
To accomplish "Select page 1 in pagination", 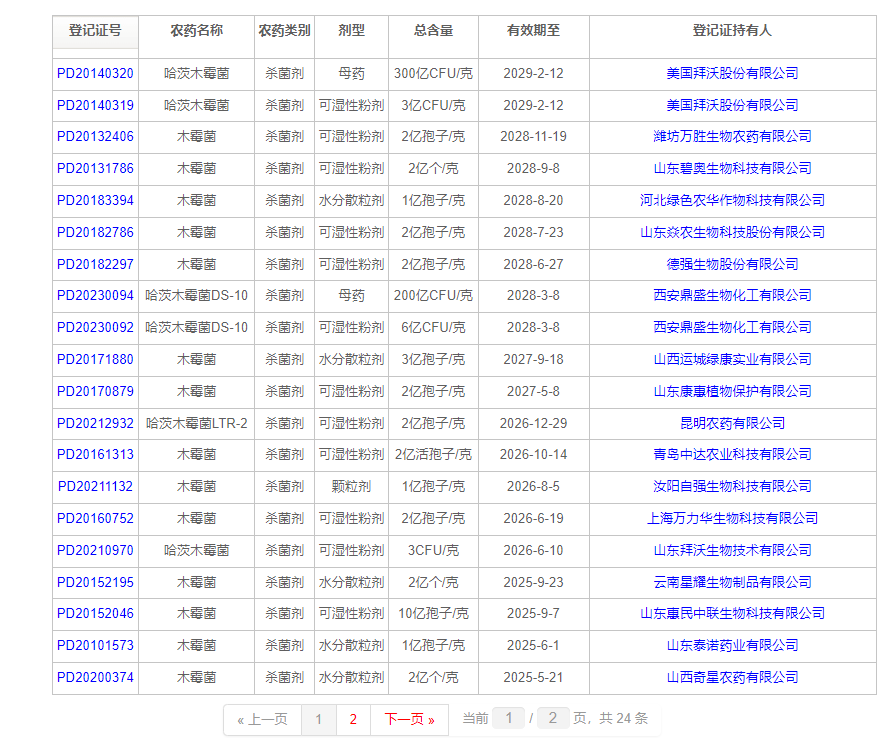I will (x=319, y=719).
